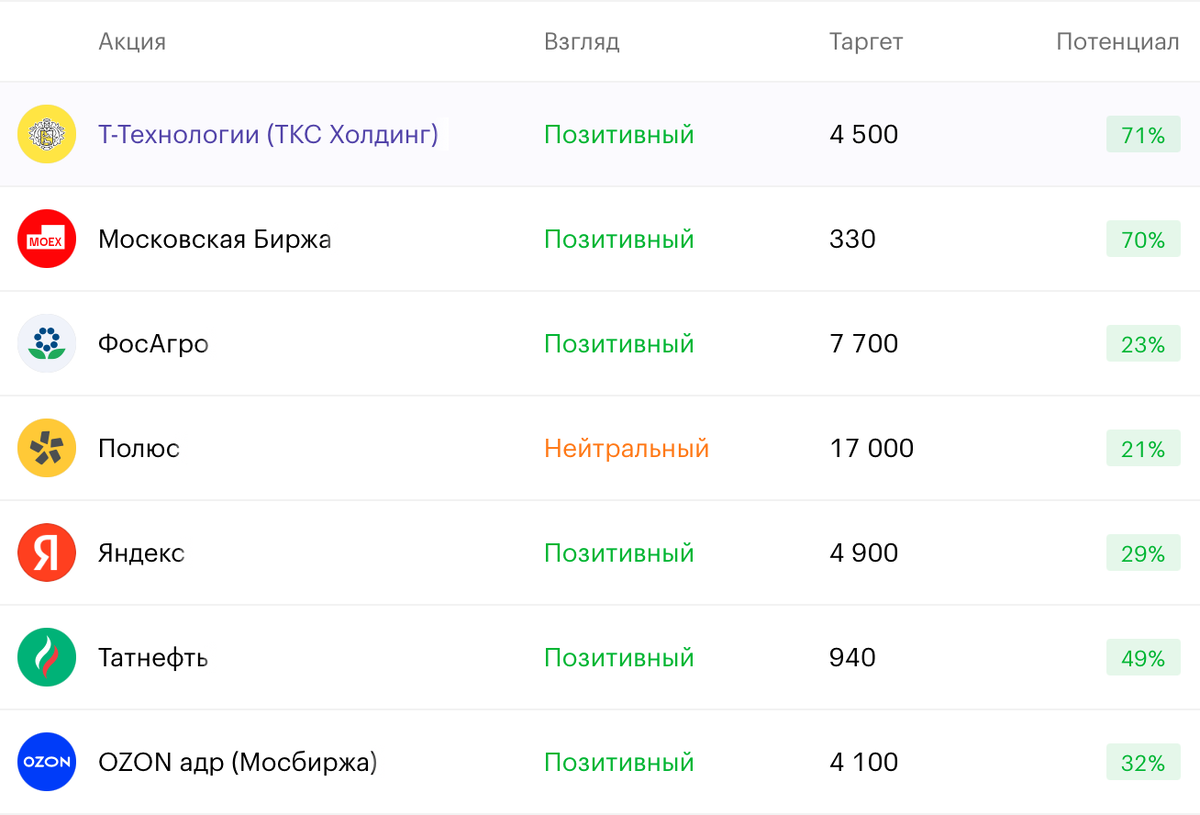This screenshot has height=815, width=1200.
Task: Click the blue OZON logo icon
Action: point(47,762)
